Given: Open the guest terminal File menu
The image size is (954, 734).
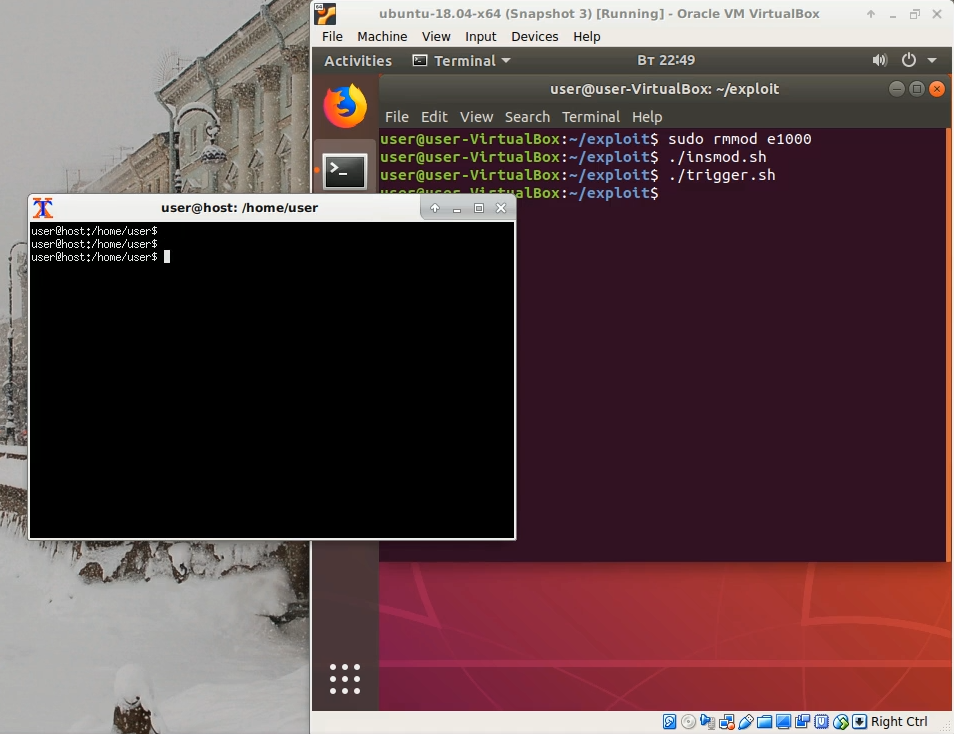Looking at the screenshot, I should (x=397, y=117).
